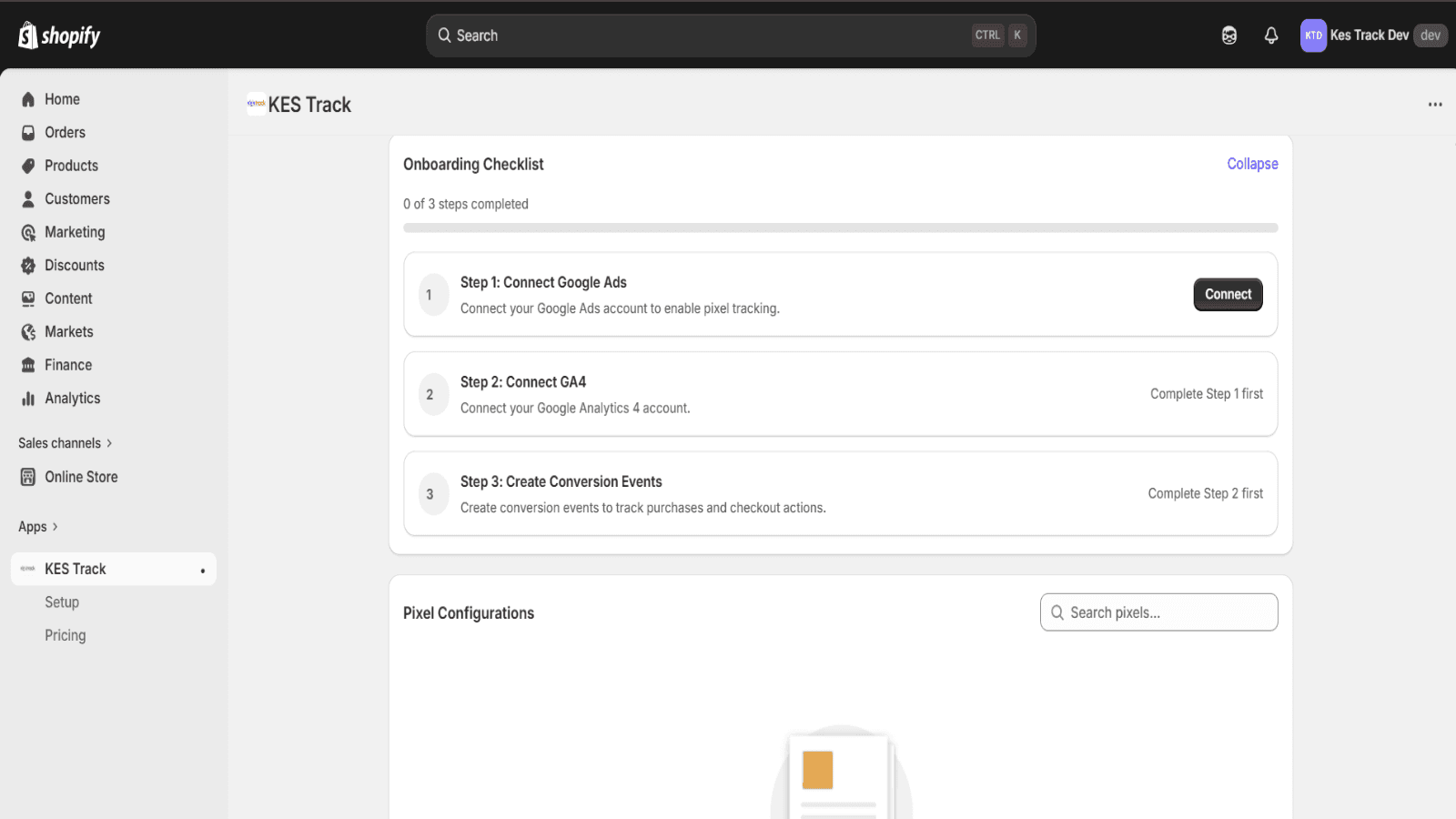Open the Sidekick assistant icon
This screenshot has width=1456, height=819.
(x=1229, y=35)
